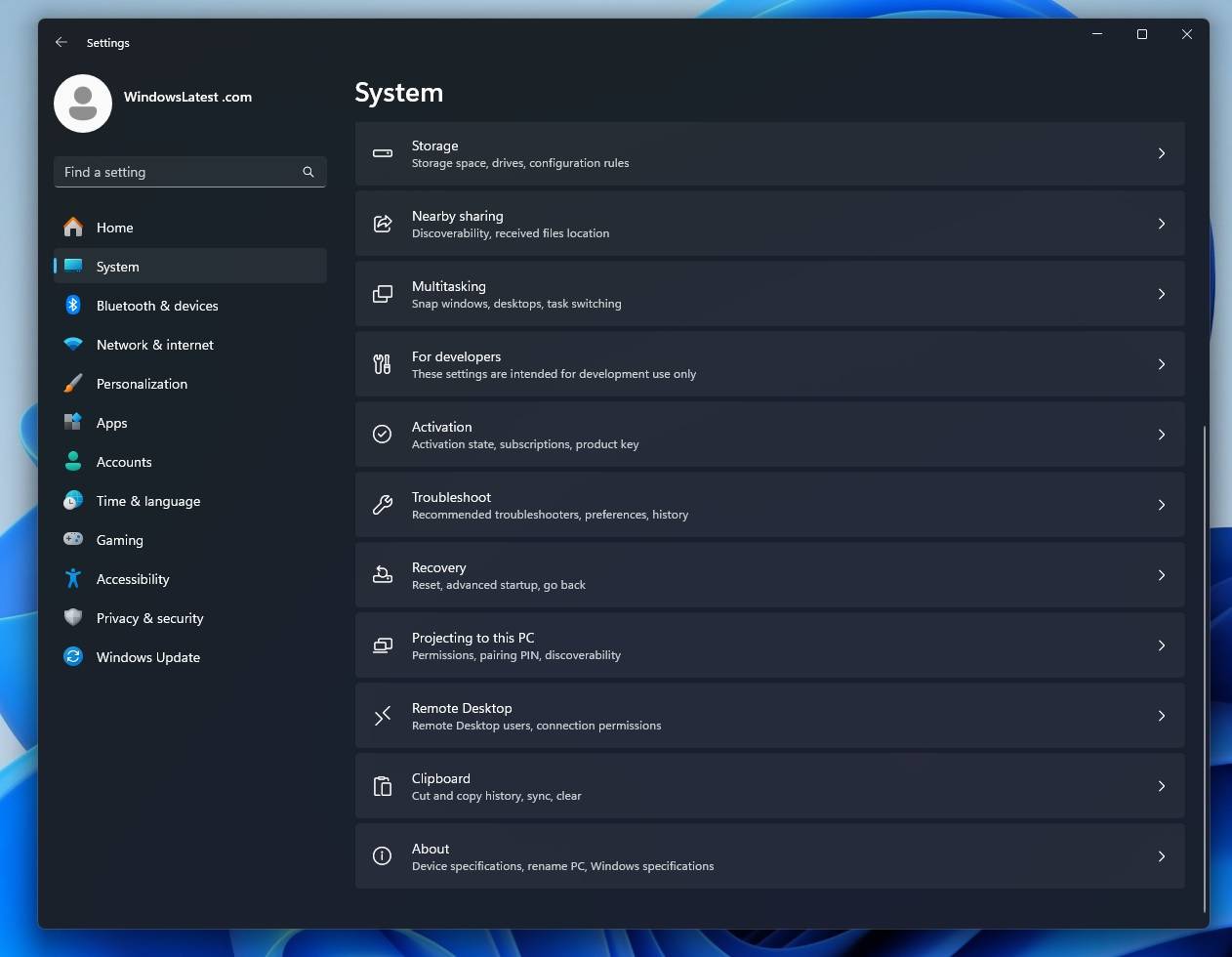1232x957 pixels.
Task: Open the Time & language section
Action: tap(147, 501)
